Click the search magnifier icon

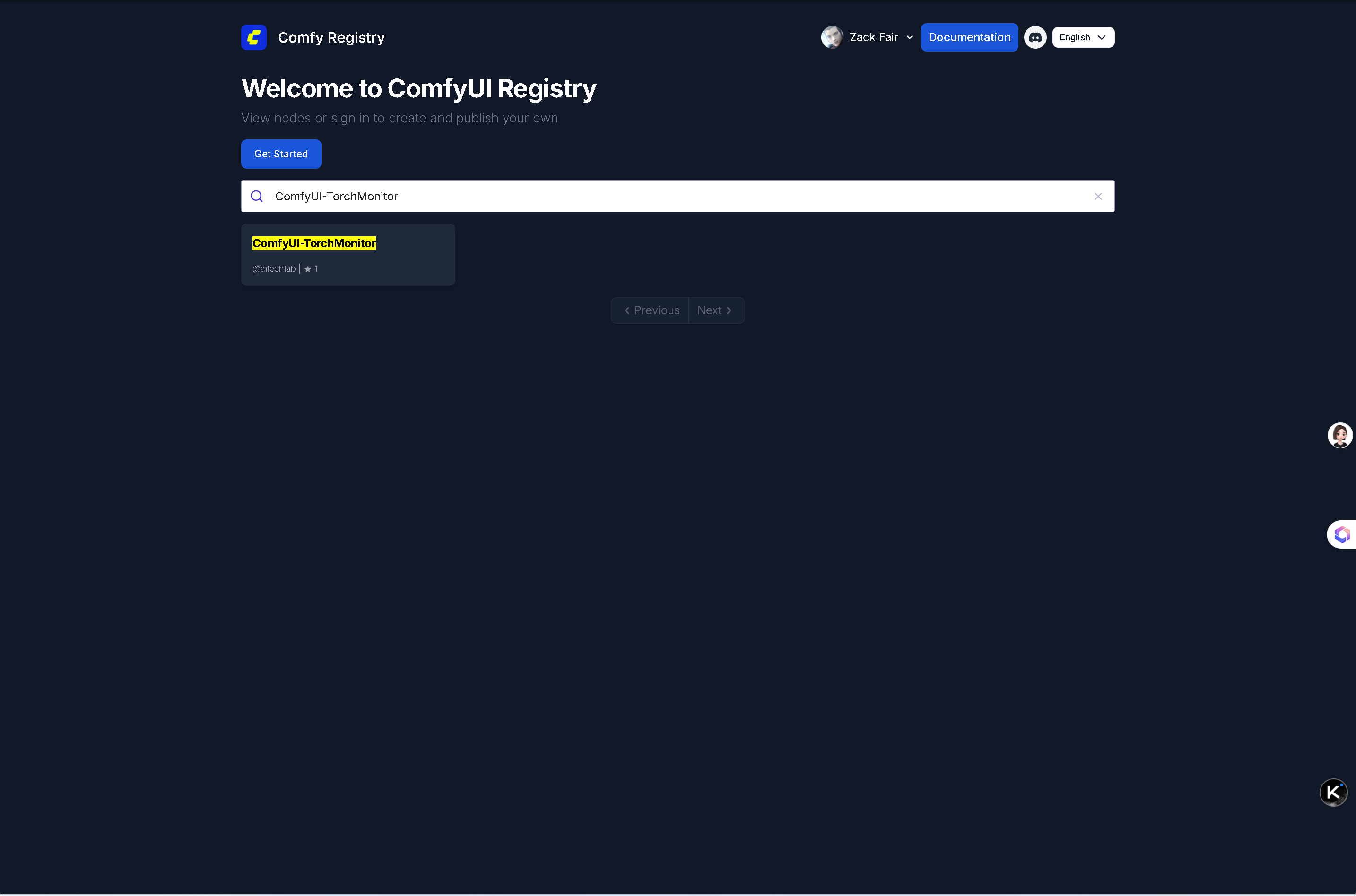[x=257, y=196]
